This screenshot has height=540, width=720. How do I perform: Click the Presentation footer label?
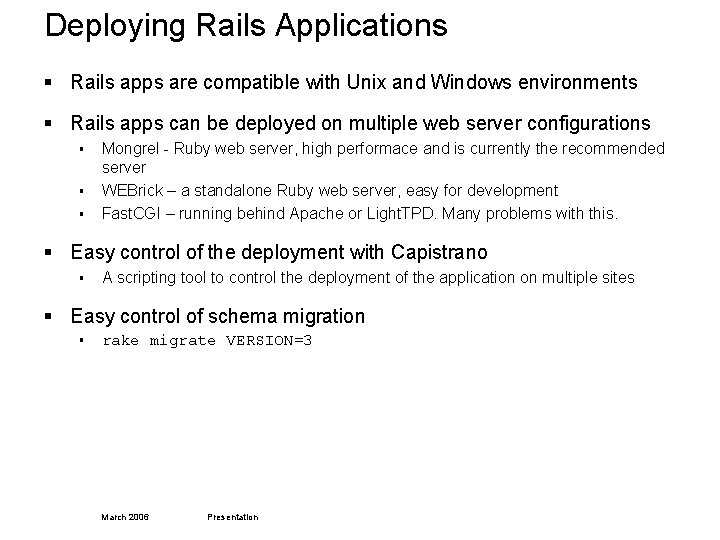[x=232, y=517]
